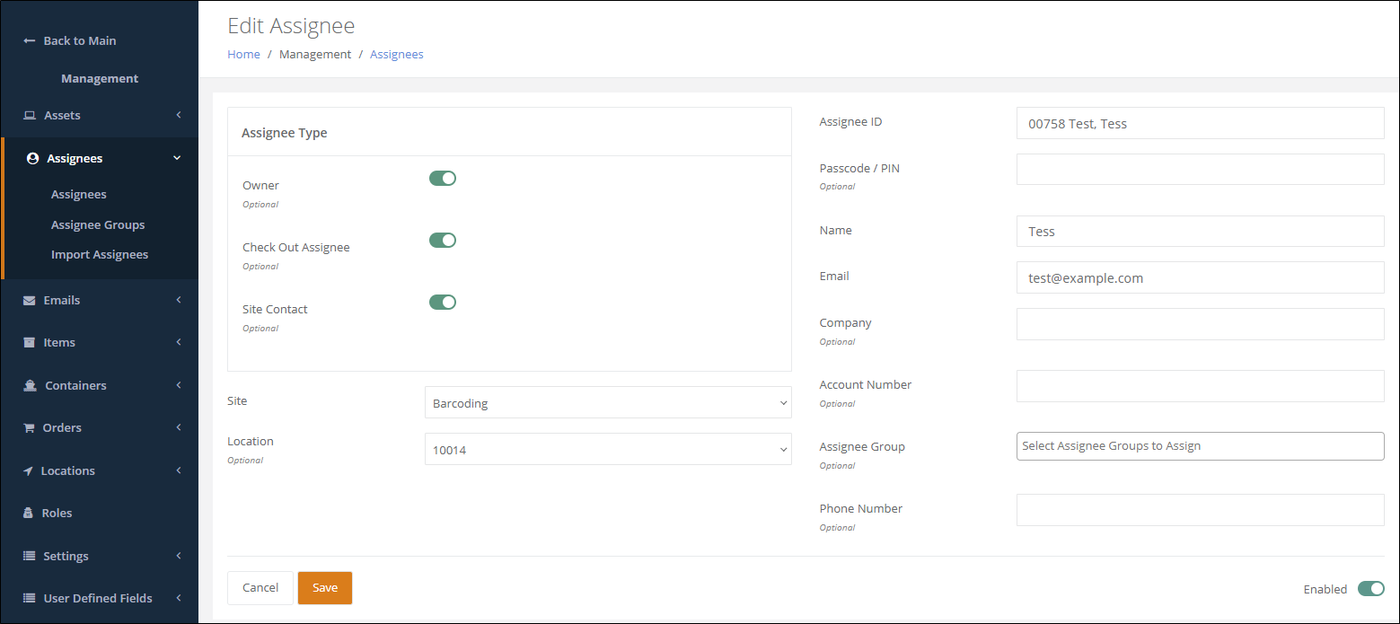Select the Locations menu label
The image size is (1400, 624).
(x=68, y=471)
